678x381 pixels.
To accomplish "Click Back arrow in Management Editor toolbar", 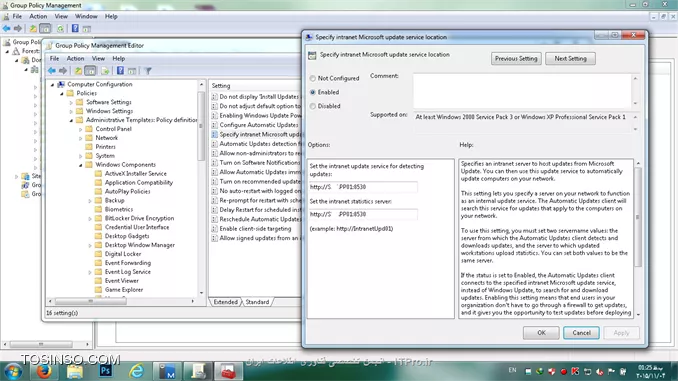I will pyautogui.click(x=52, y=70).
